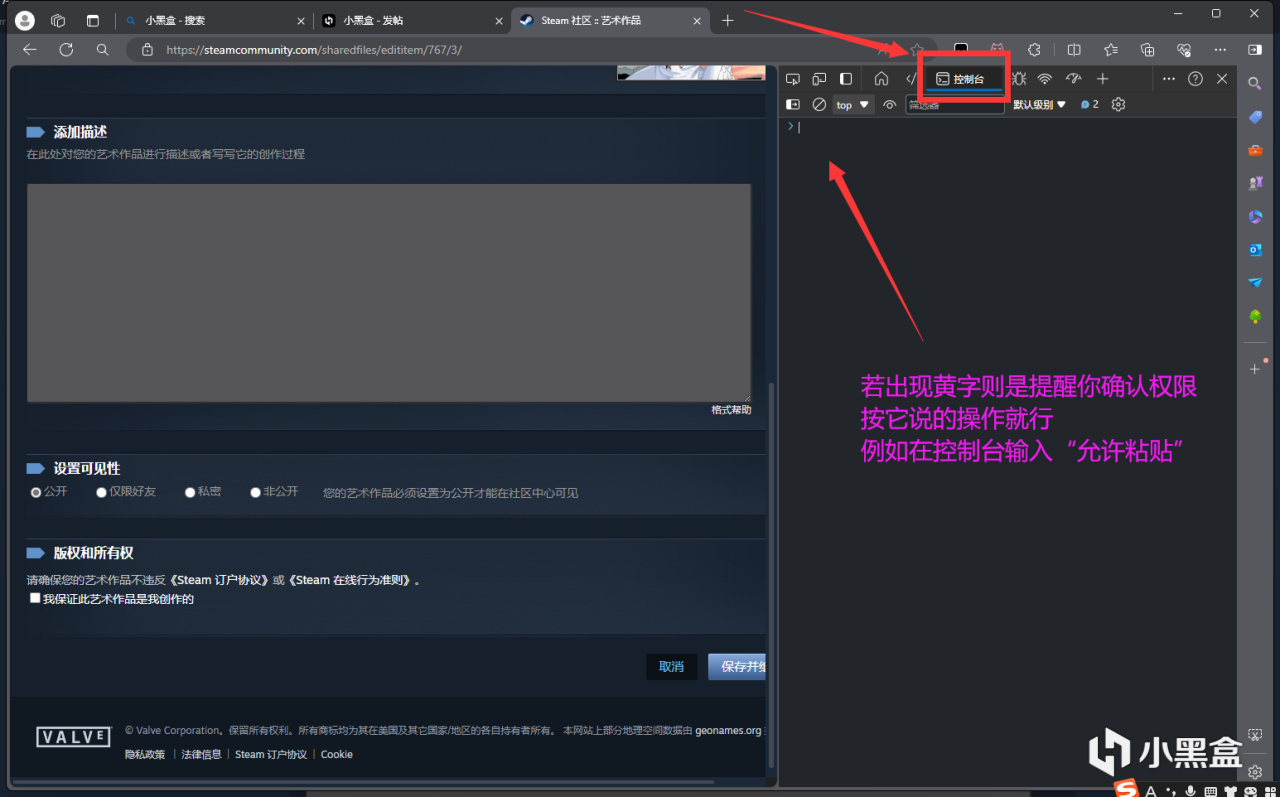Open the collections icon
This screenshot has height=797, width=1280.
coord(1148,49)
